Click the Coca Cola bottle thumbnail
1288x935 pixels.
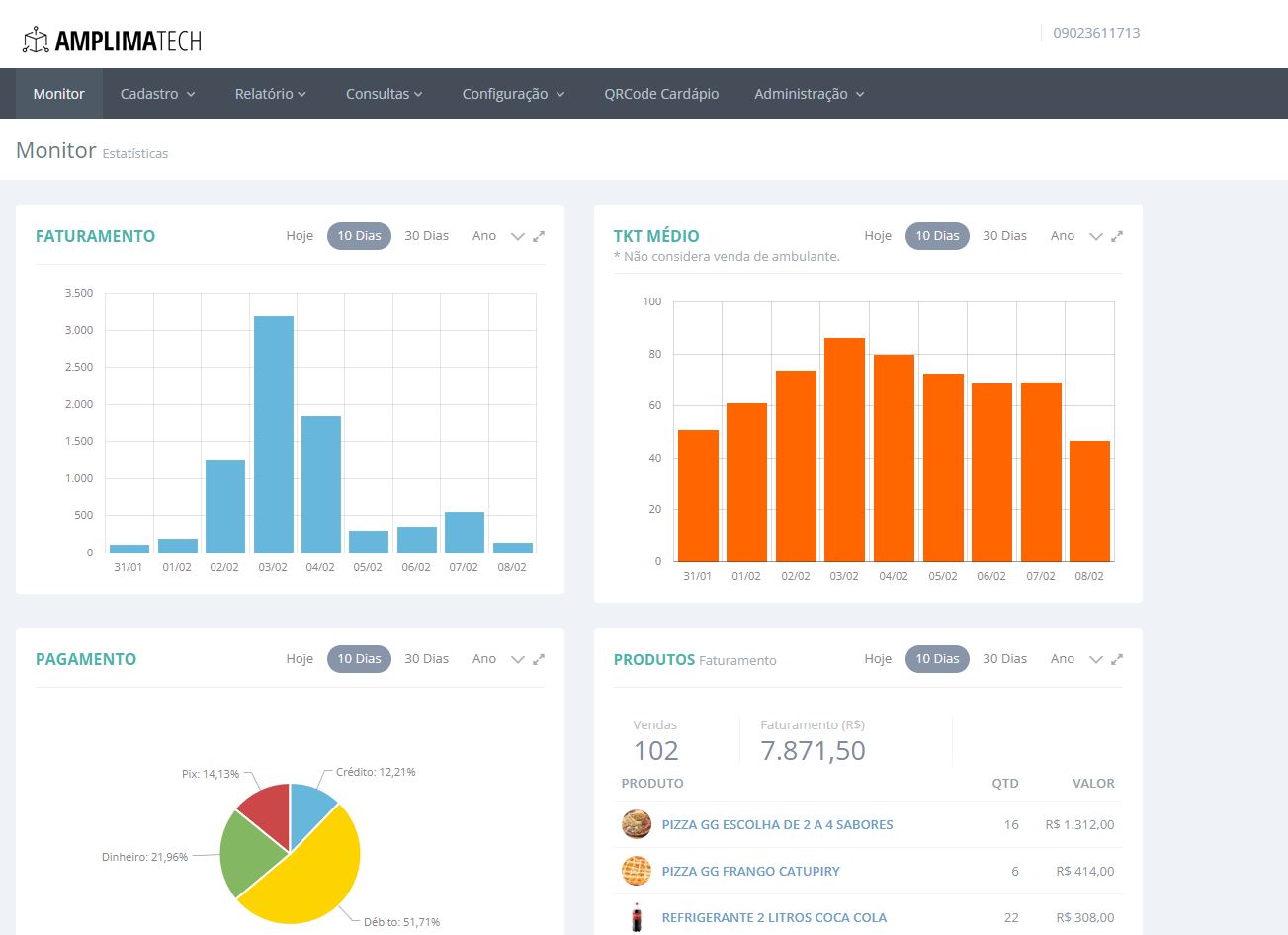click(x=637, y=917)
